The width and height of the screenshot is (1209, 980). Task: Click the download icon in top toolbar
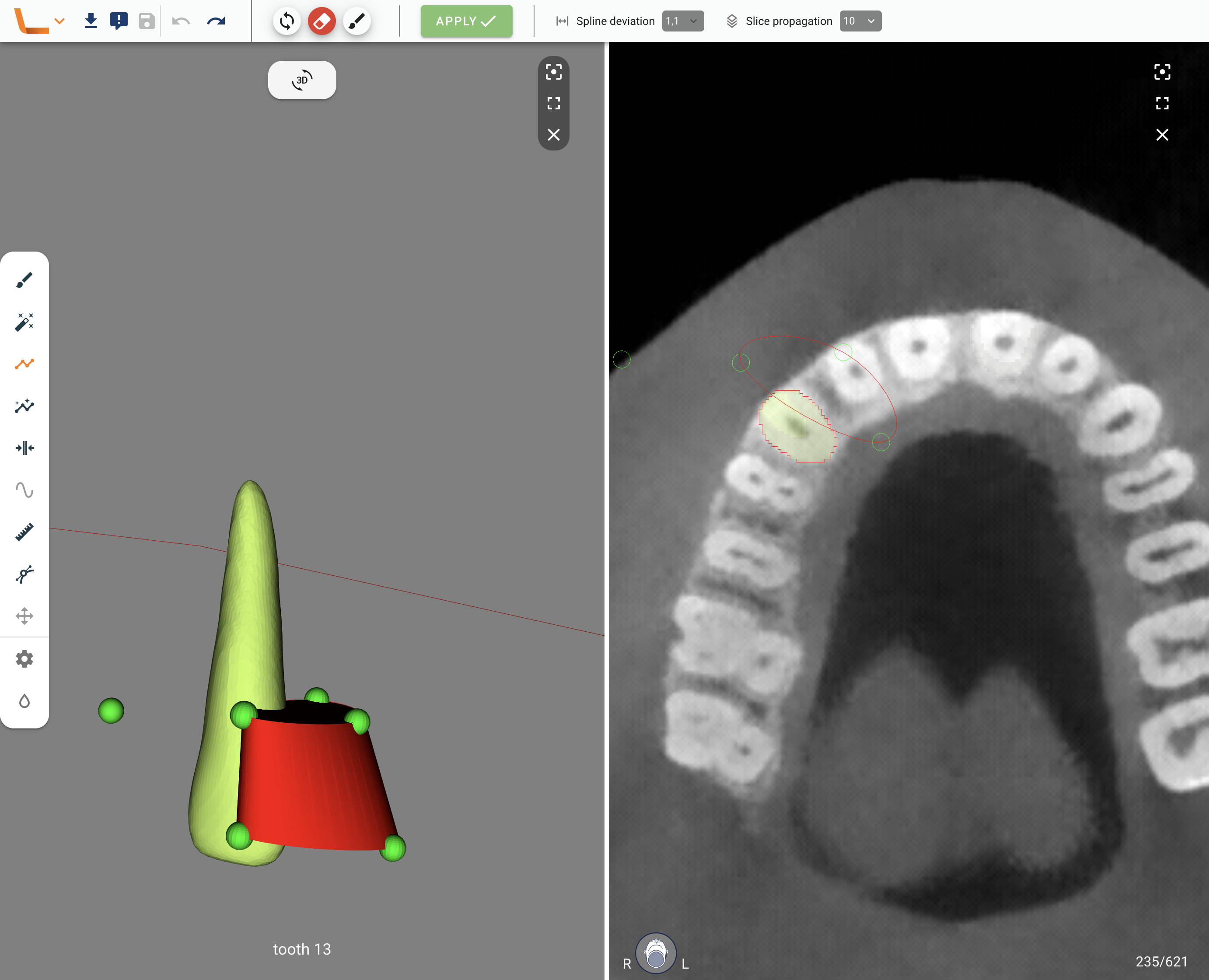pos(91,21)
